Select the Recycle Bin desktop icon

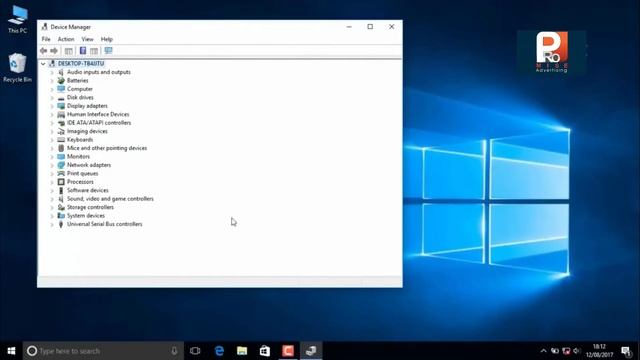pyautogui.click(x=17, y=68)
